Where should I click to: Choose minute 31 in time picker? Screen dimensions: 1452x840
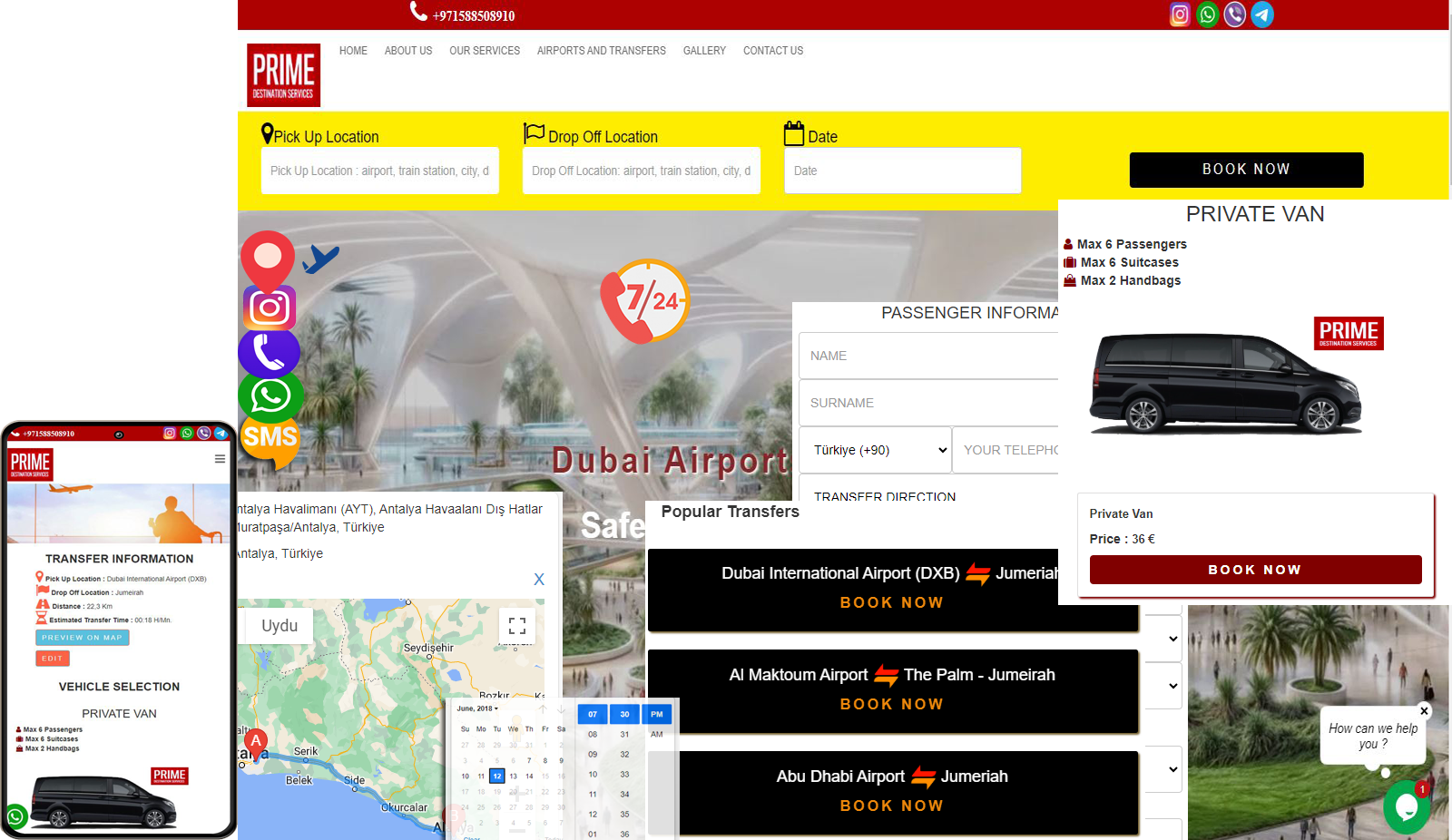(x=624, y=734)
